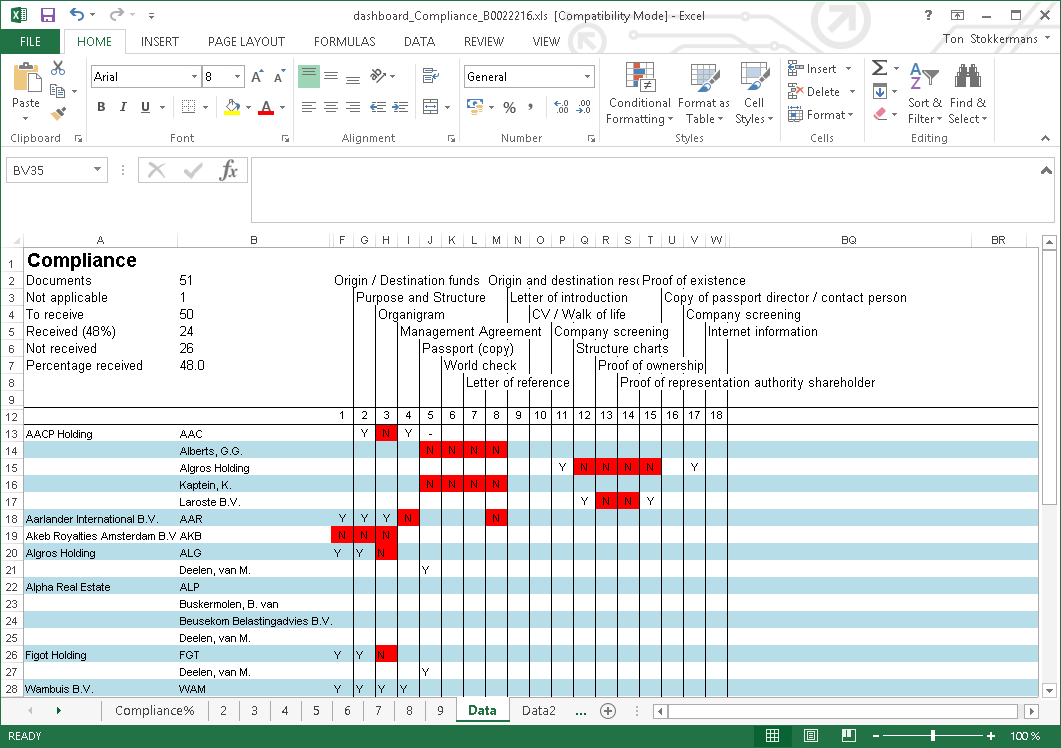Click Increase Decimal icon

pos(561,107)
